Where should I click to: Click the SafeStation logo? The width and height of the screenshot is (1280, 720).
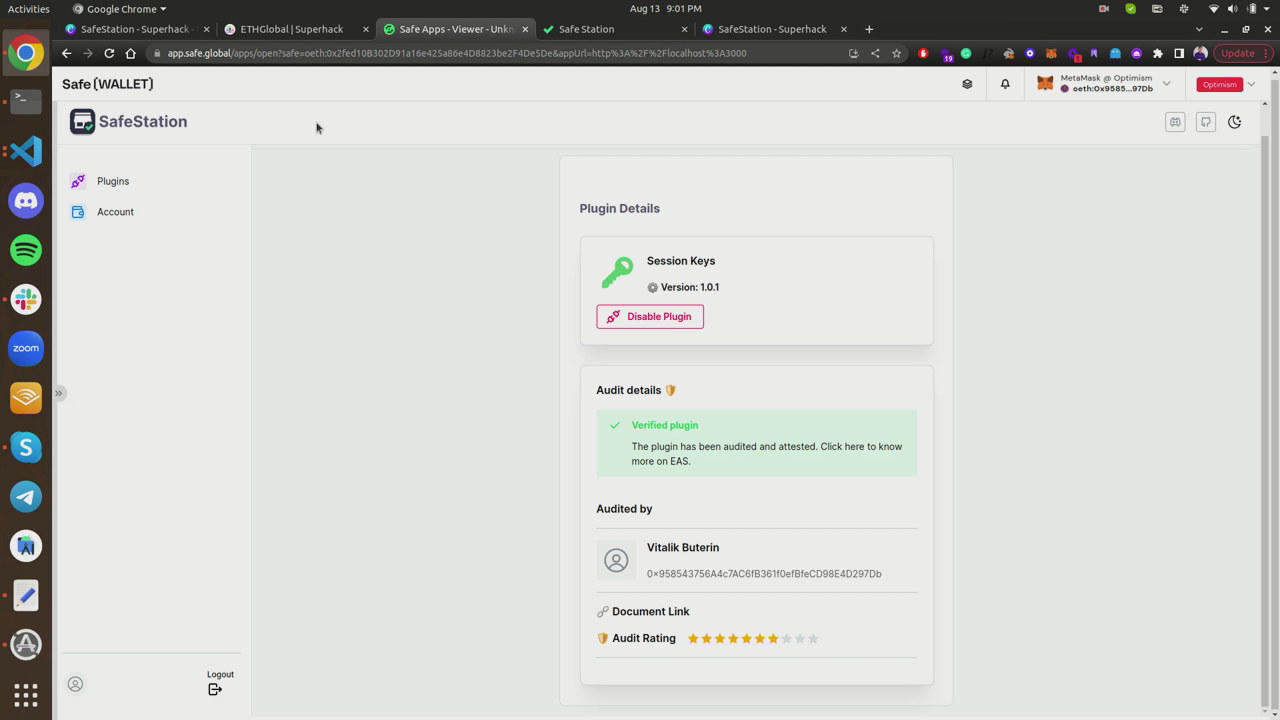pos(129,122)
